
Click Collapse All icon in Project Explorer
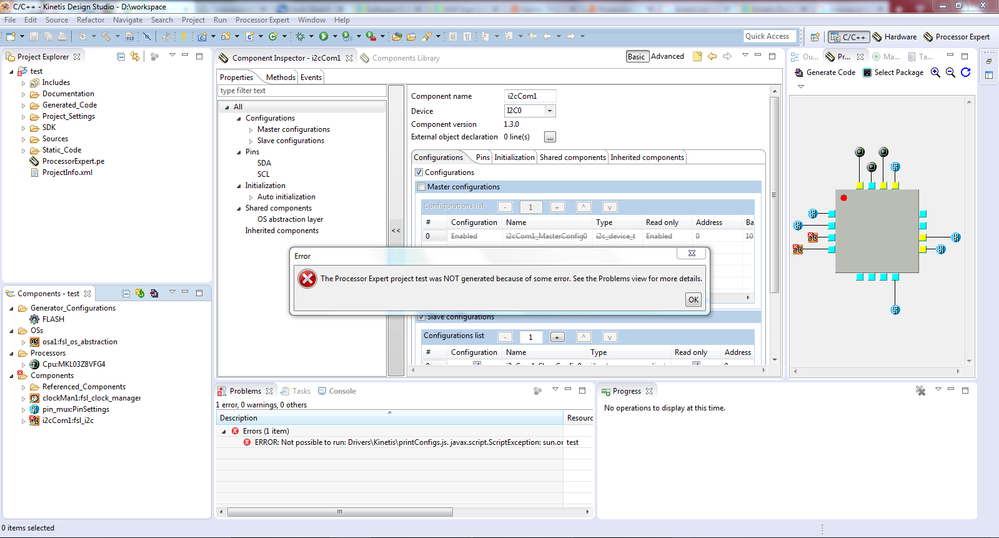point(121,57)
